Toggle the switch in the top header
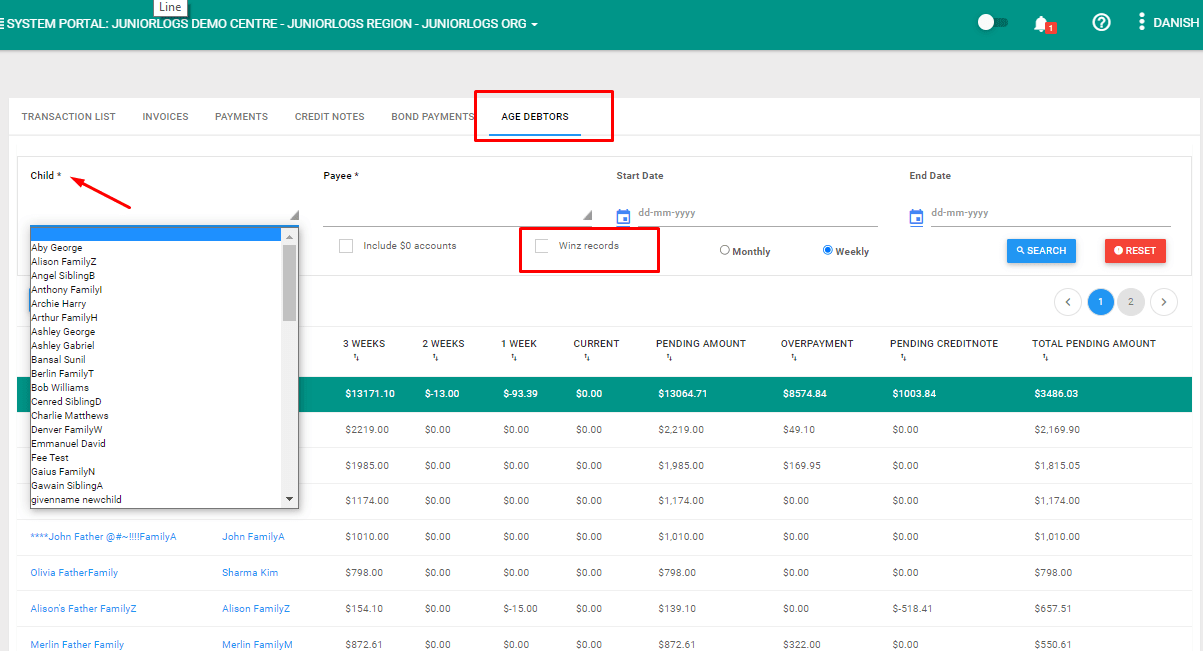 992,22
